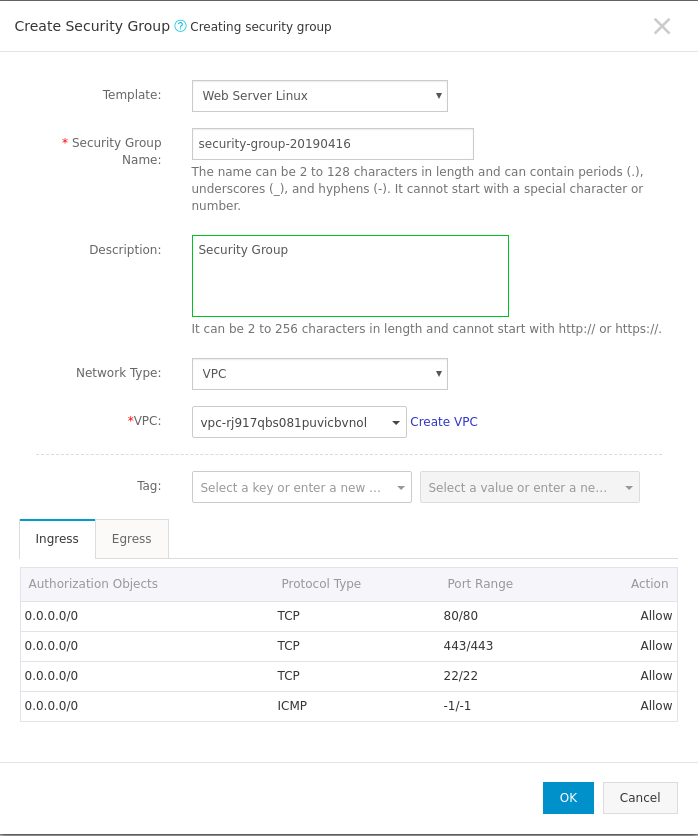Viewport: 698px width, 836px height.
Task: Close the Create Security Group dialog
Action: 662,26
